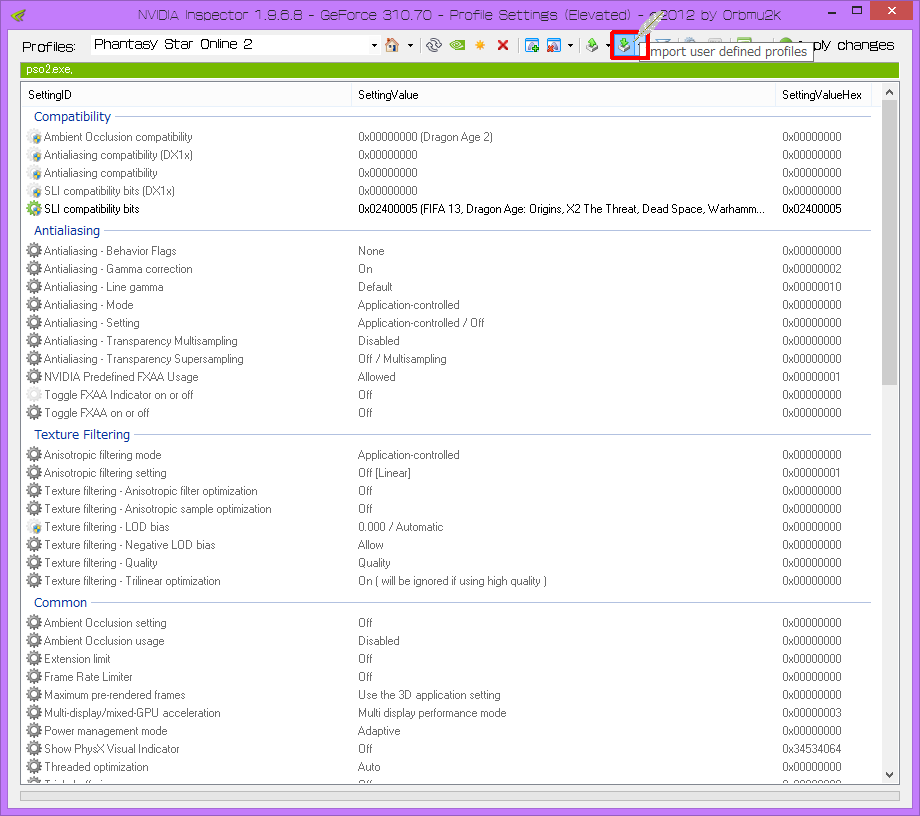Click gear icon for Frame Rate Limiter

click(34, 676)
